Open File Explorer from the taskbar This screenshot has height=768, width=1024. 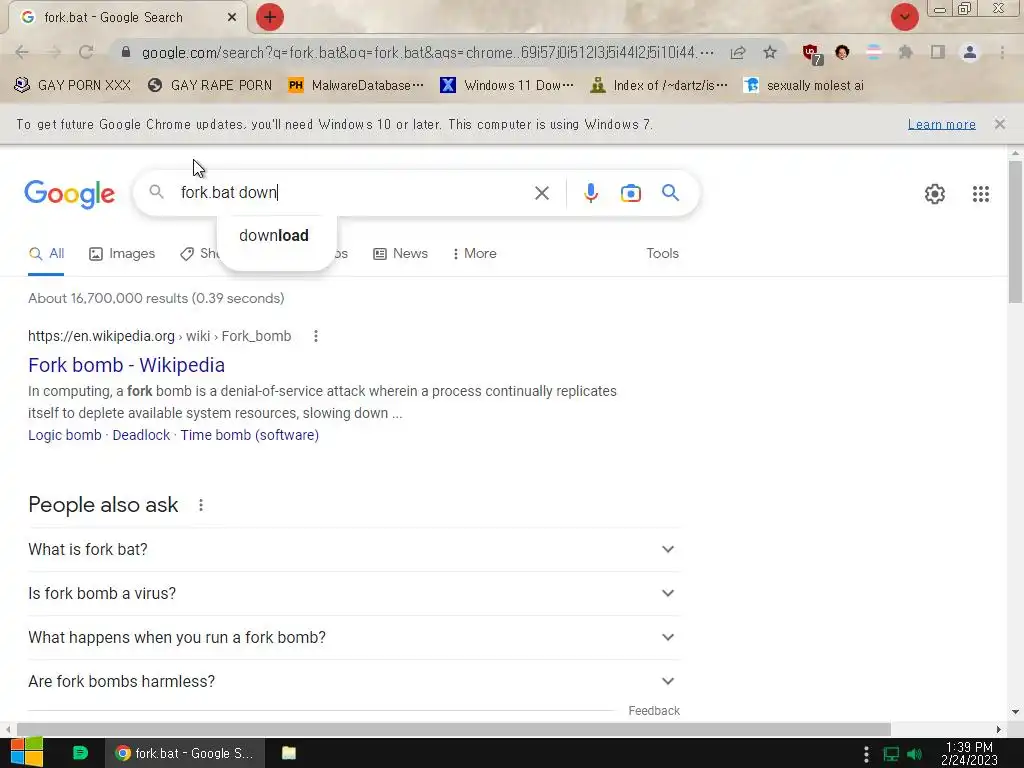tap(289, 753)
